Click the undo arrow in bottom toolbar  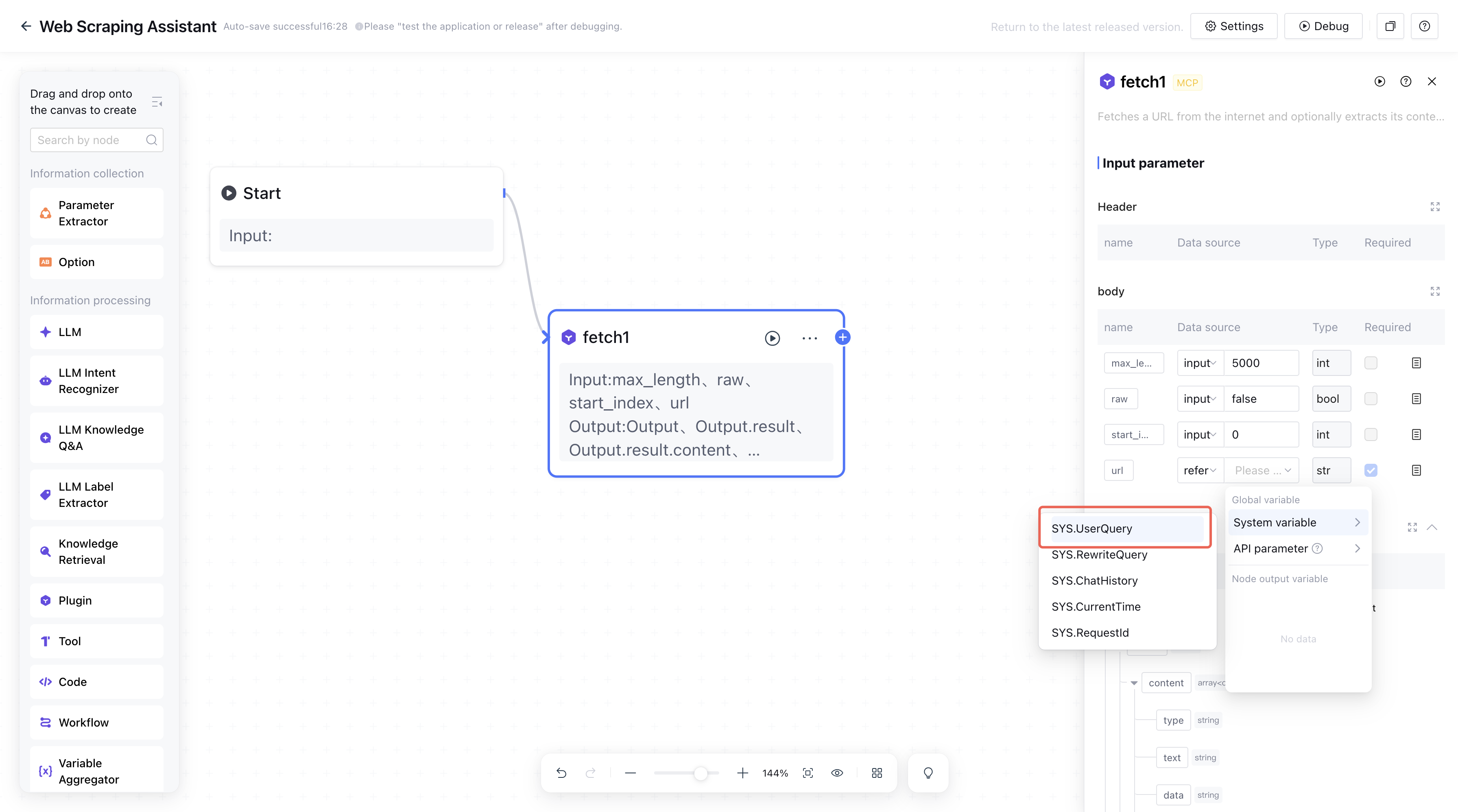[561, 773]
